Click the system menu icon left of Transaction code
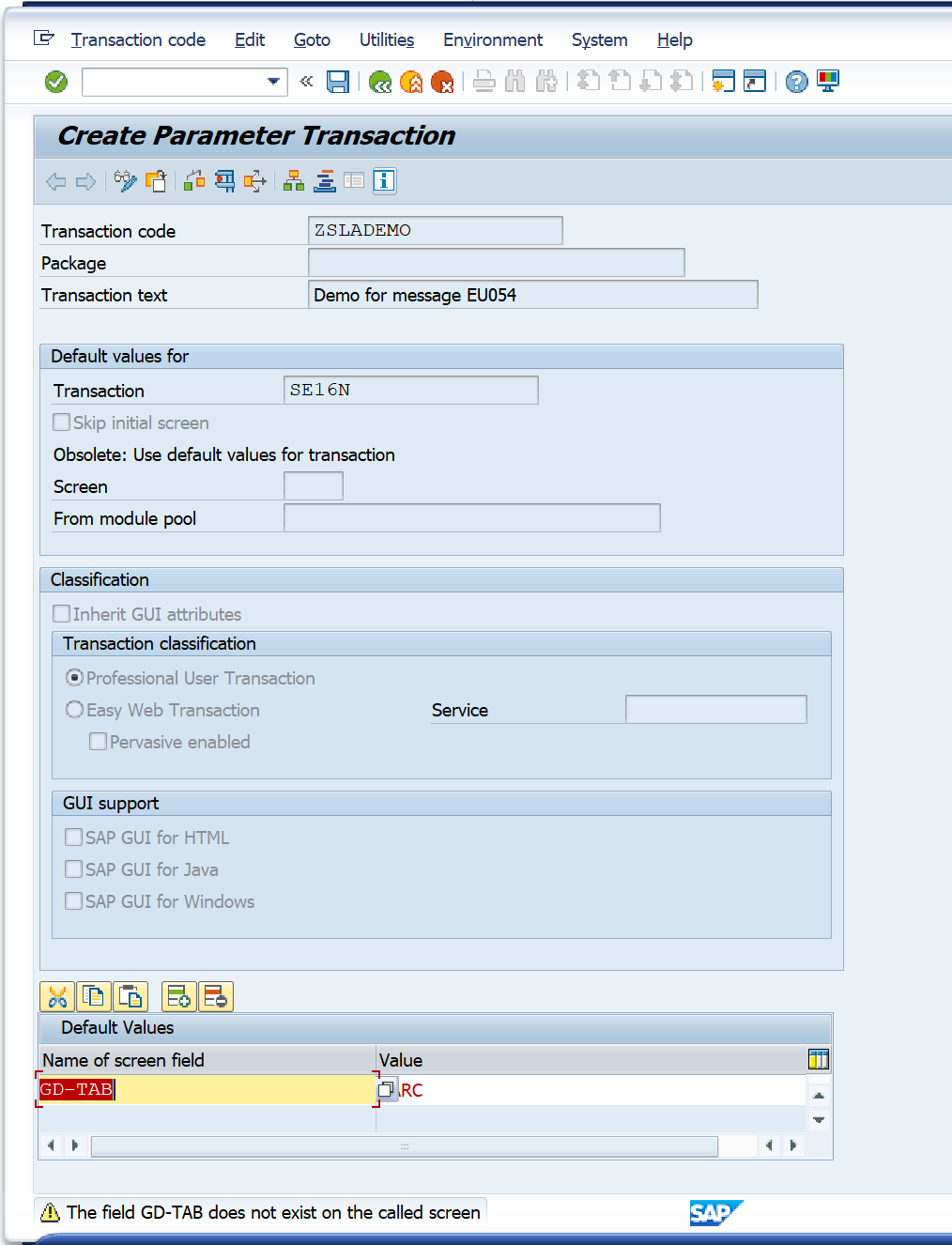 point(43,38)
